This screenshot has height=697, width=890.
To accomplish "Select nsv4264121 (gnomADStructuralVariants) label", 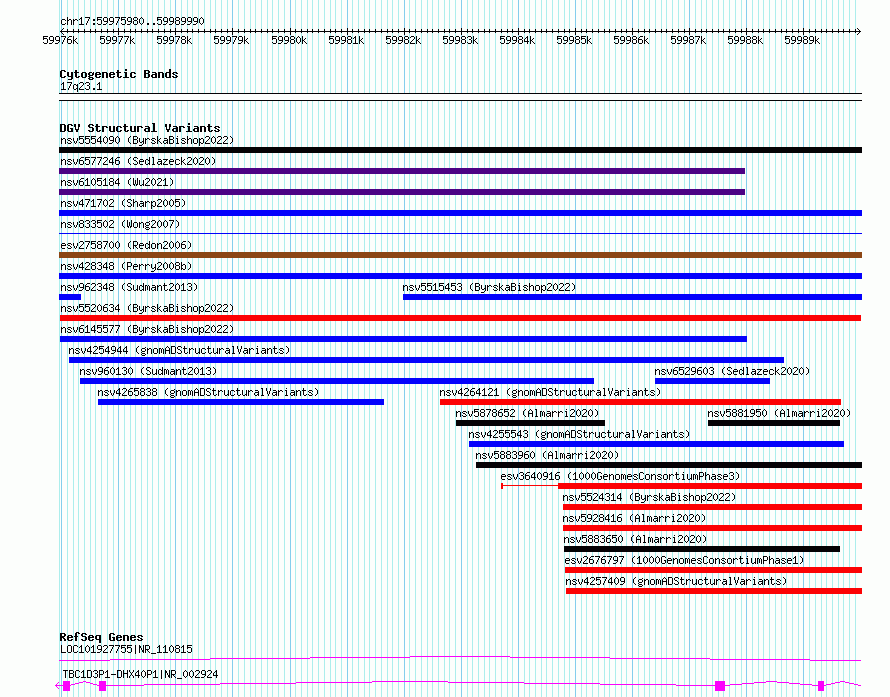I will click(x=550, y=392).
